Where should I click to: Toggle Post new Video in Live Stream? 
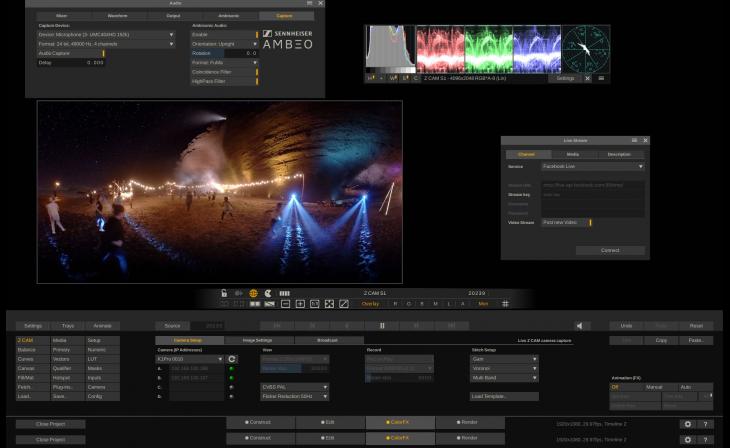pos(567,223)
